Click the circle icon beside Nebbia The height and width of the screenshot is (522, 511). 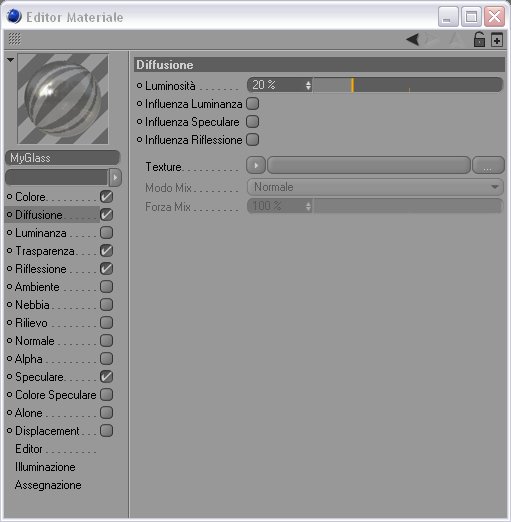click(10, 305)
